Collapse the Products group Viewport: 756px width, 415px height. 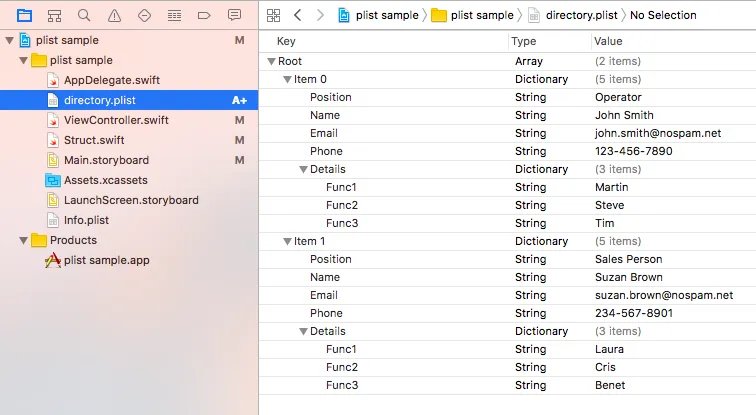(x=23, y=241)
